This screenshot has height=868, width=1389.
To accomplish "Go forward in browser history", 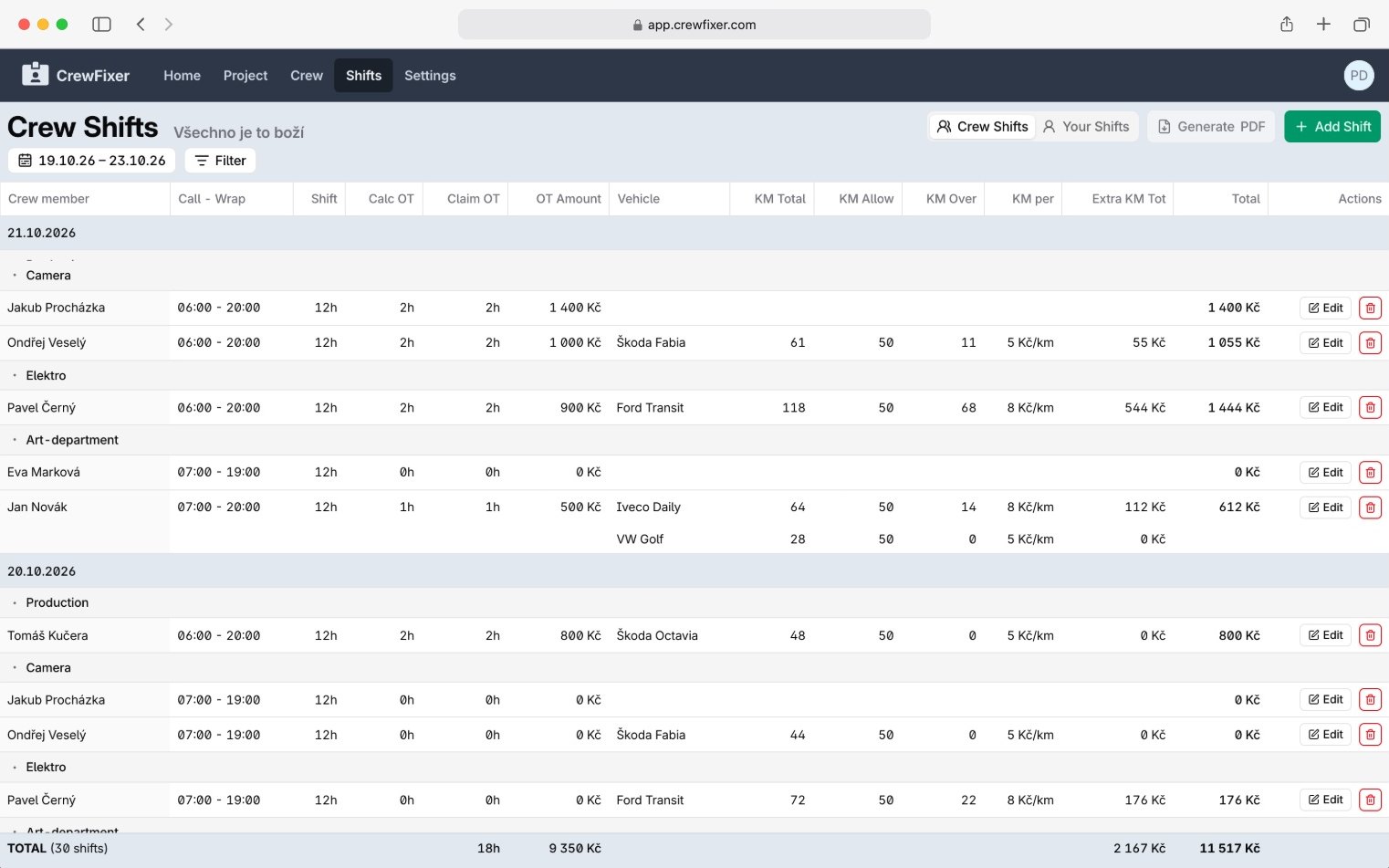I will coord(169,25).
